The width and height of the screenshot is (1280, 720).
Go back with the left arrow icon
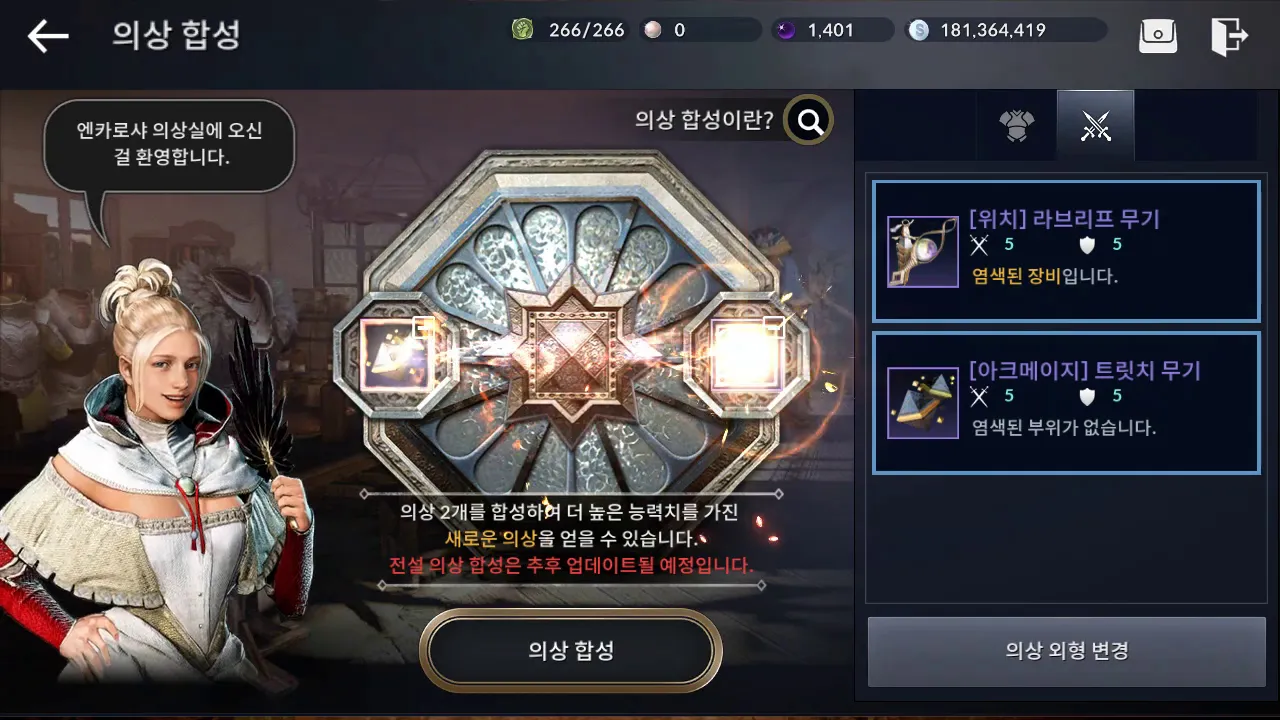[x=48, y=36]
